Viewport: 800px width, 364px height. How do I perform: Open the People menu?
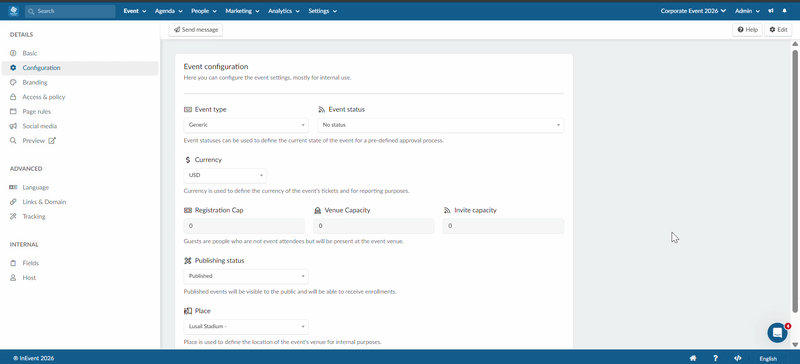coord(204,11)
